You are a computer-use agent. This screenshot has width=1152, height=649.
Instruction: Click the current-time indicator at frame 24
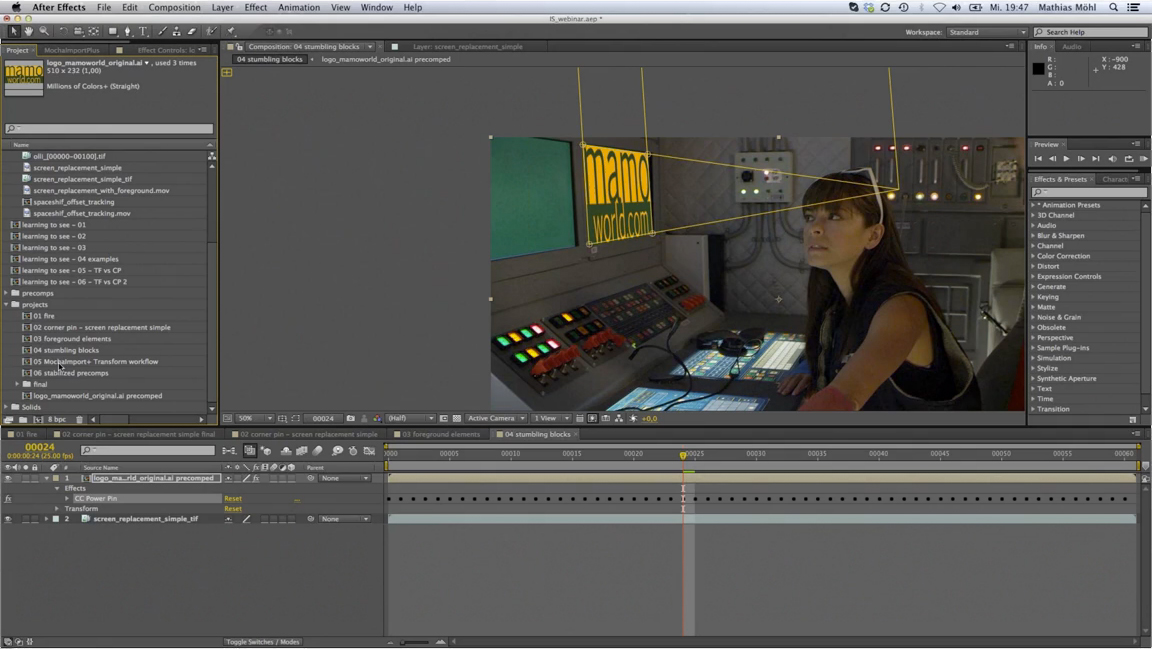(684, 456)
